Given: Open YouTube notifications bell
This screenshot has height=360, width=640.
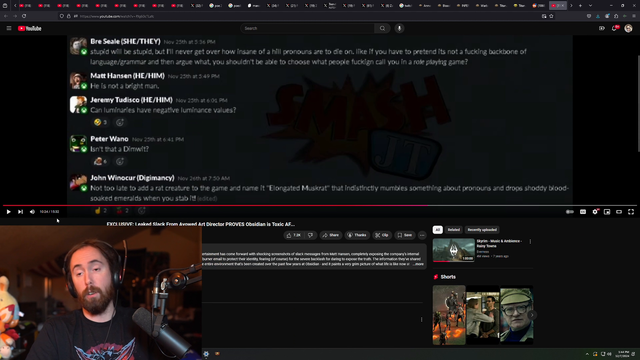Looking at the screenshot, I should [x=615, y=28].
